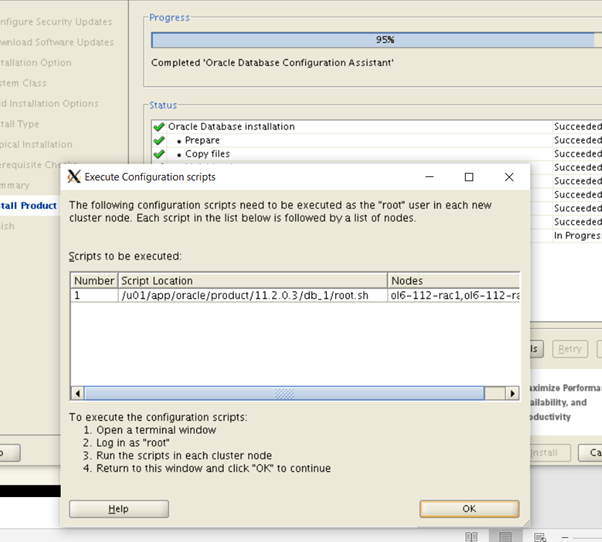This screenshot has height=542, width=602.
Task: Select the Installation Option step in sidebar
Action: pos(36,63)
